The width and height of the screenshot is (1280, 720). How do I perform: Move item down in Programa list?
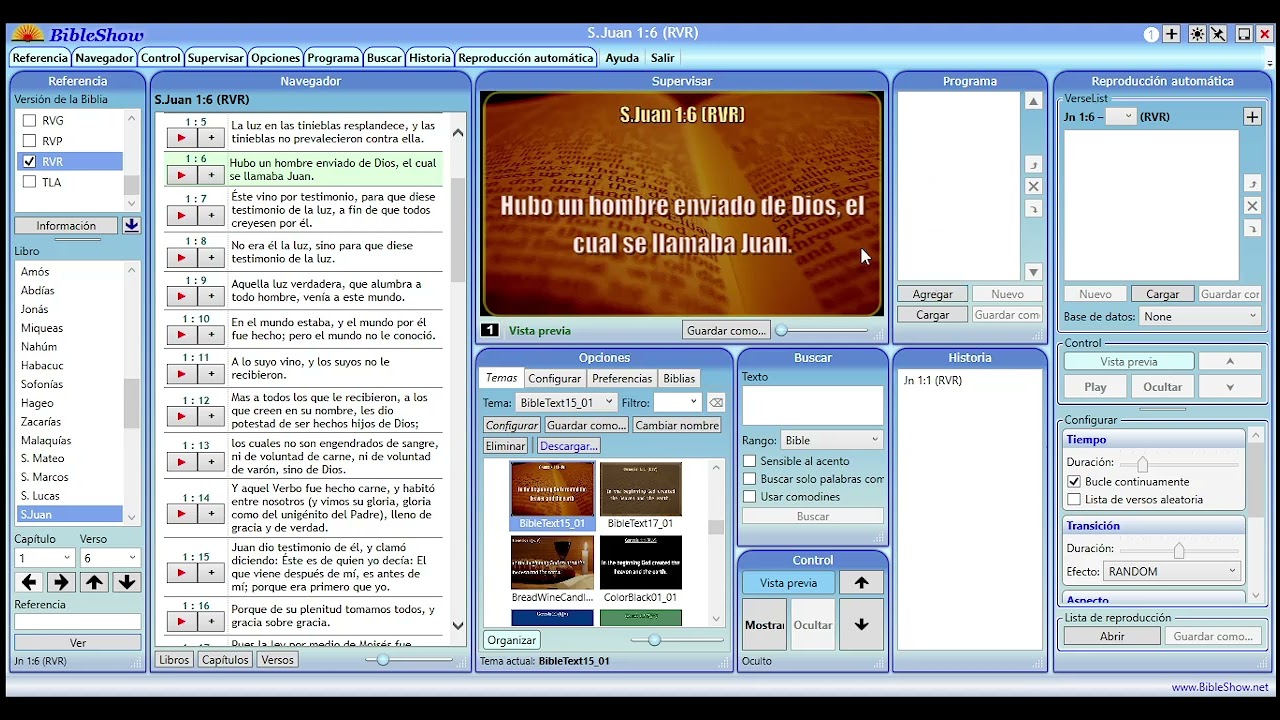pyautogui.click(x=1034, y=209)
